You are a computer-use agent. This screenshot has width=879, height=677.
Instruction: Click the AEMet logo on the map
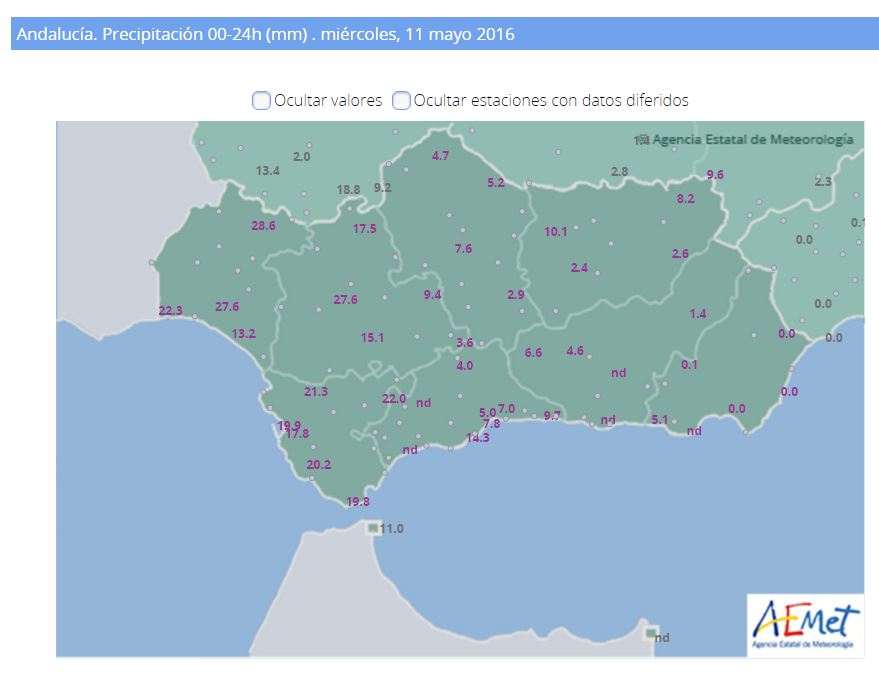tap(804, 626)
